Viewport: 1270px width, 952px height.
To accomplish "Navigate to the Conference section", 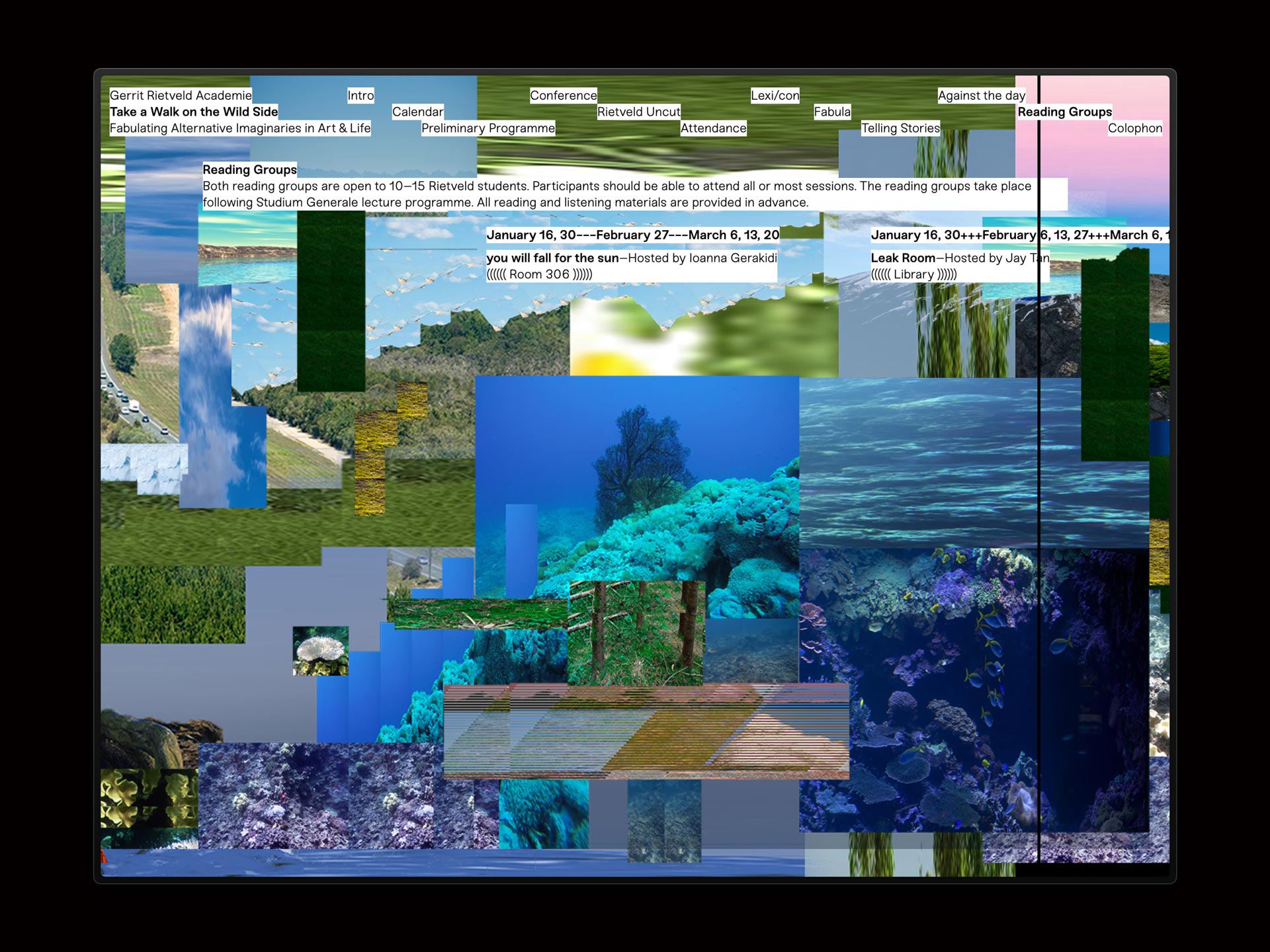I will click(x=564, y=95).
